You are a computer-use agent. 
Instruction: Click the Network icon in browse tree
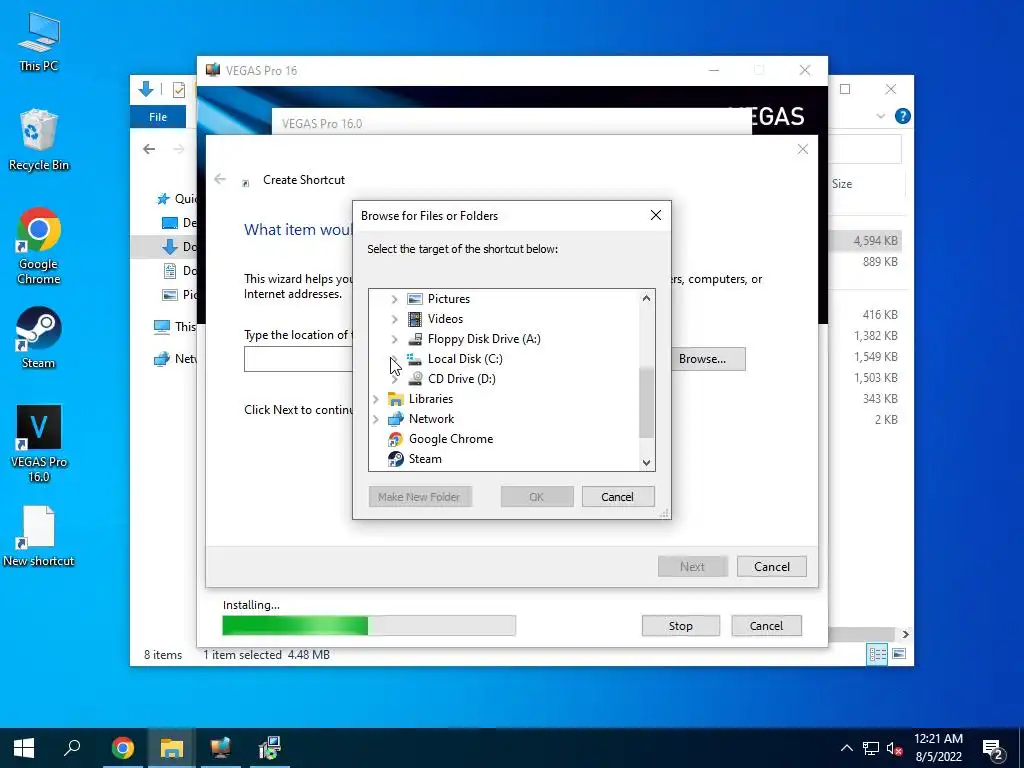coord(396,419)
